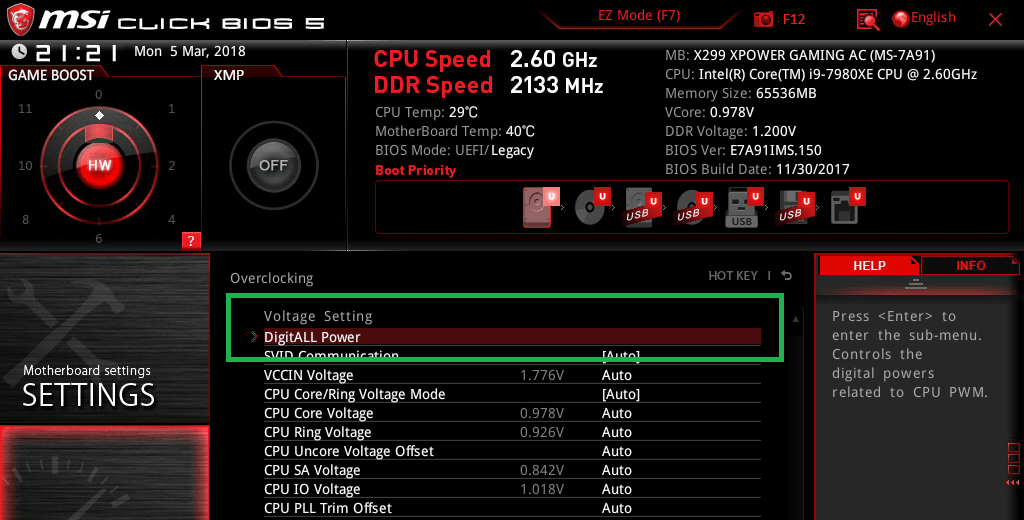Viewport: 1024px width, 520px height.
Task: Click the clock icon beside the time
Action: 20,52
